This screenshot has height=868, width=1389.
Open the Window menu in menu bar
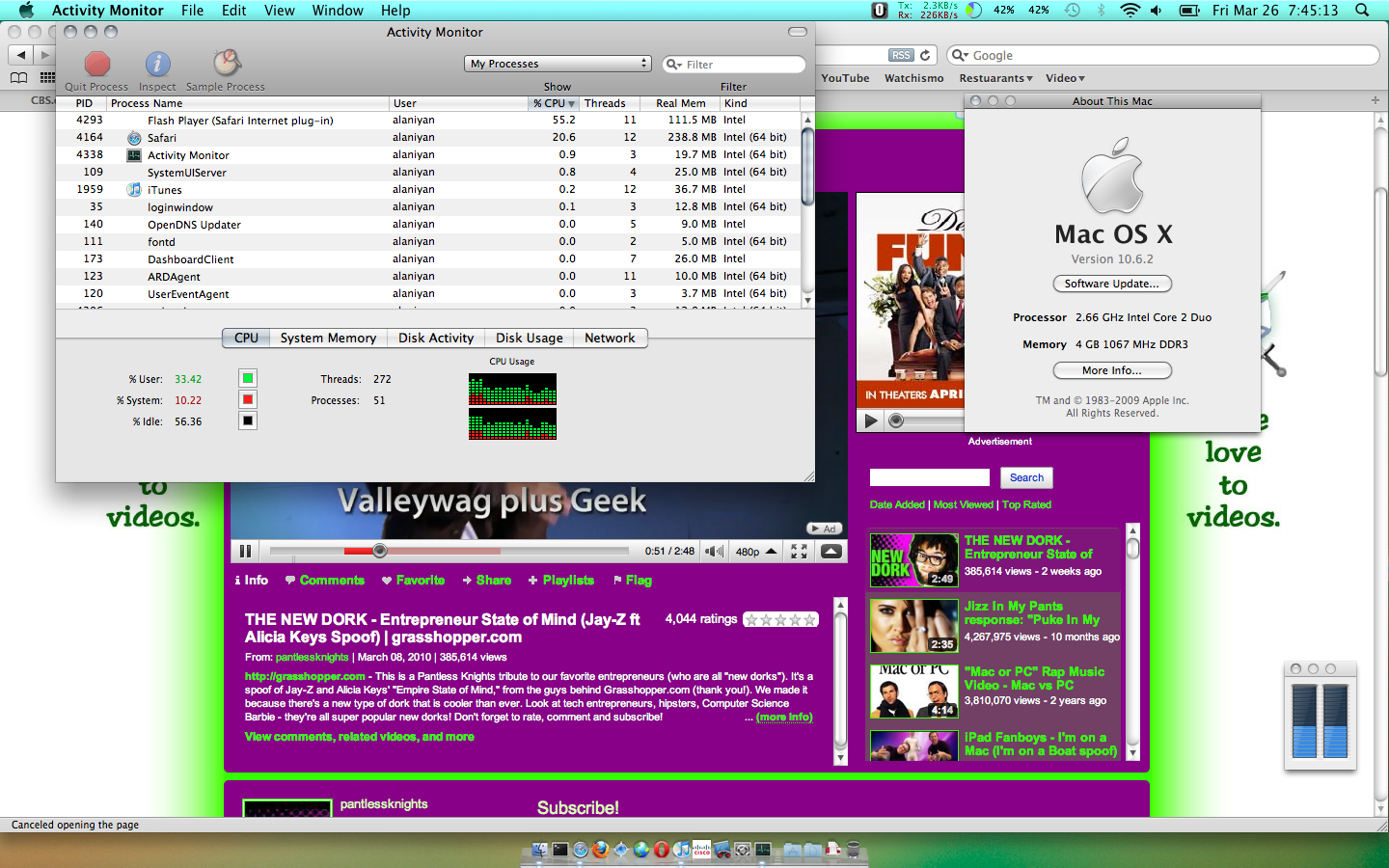click(x=338, y=11)
